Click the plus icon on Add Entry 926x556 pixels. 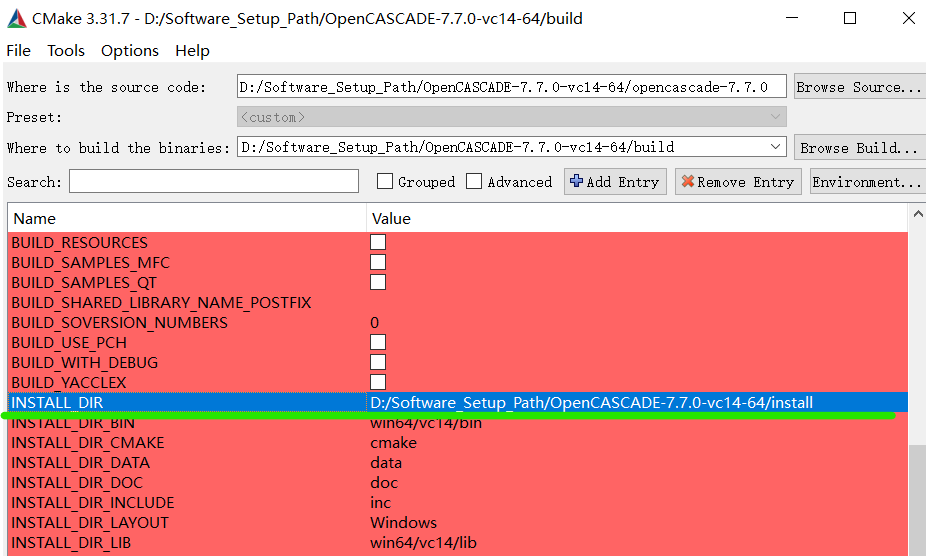pyautogui.click(x=576, y=181)
